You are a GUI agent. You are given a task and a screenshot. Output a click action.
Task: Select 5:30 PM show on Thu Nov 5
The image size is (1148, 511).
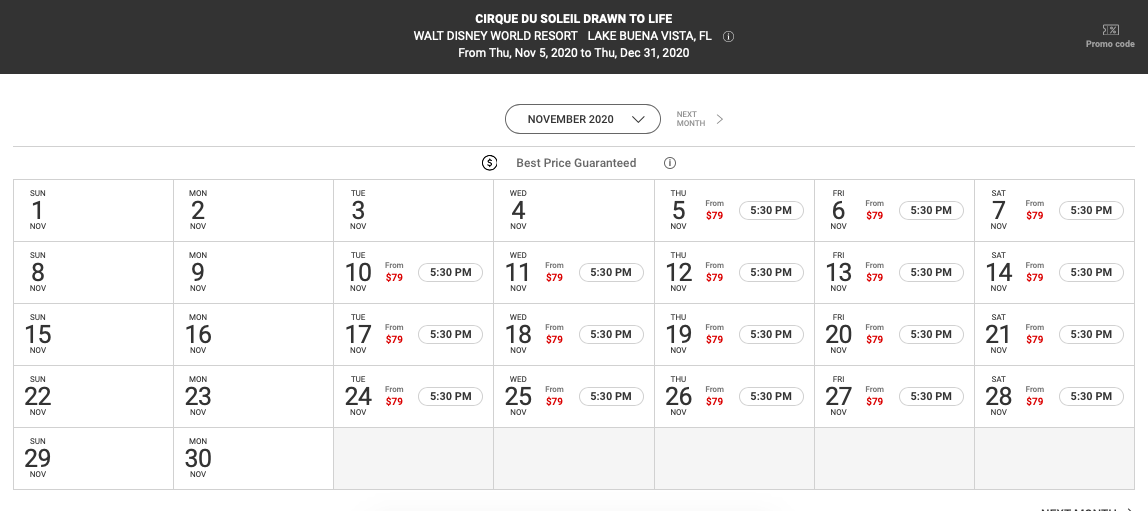(771, 210)
